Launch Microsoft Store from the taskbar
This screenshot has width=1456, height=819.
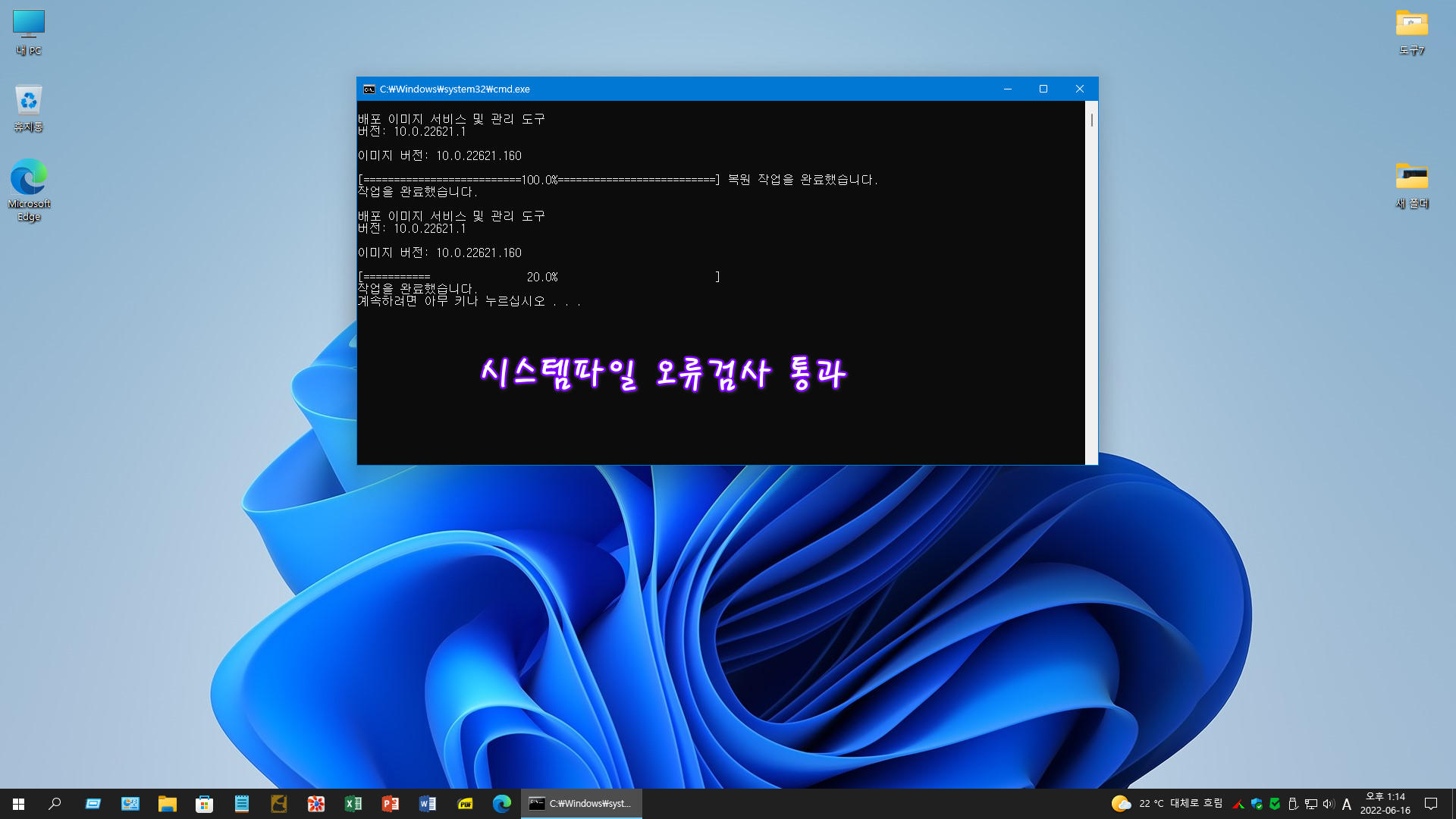(204, 804)
